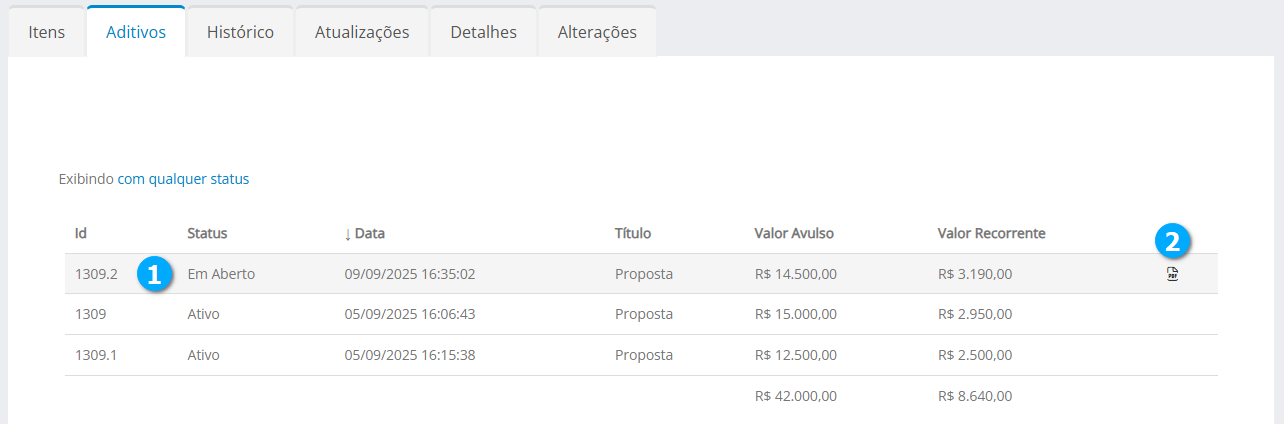The height and width of the screenshot is (424, 1284).
Task: Go to the Atualizações tab
Action: (362, 32)
